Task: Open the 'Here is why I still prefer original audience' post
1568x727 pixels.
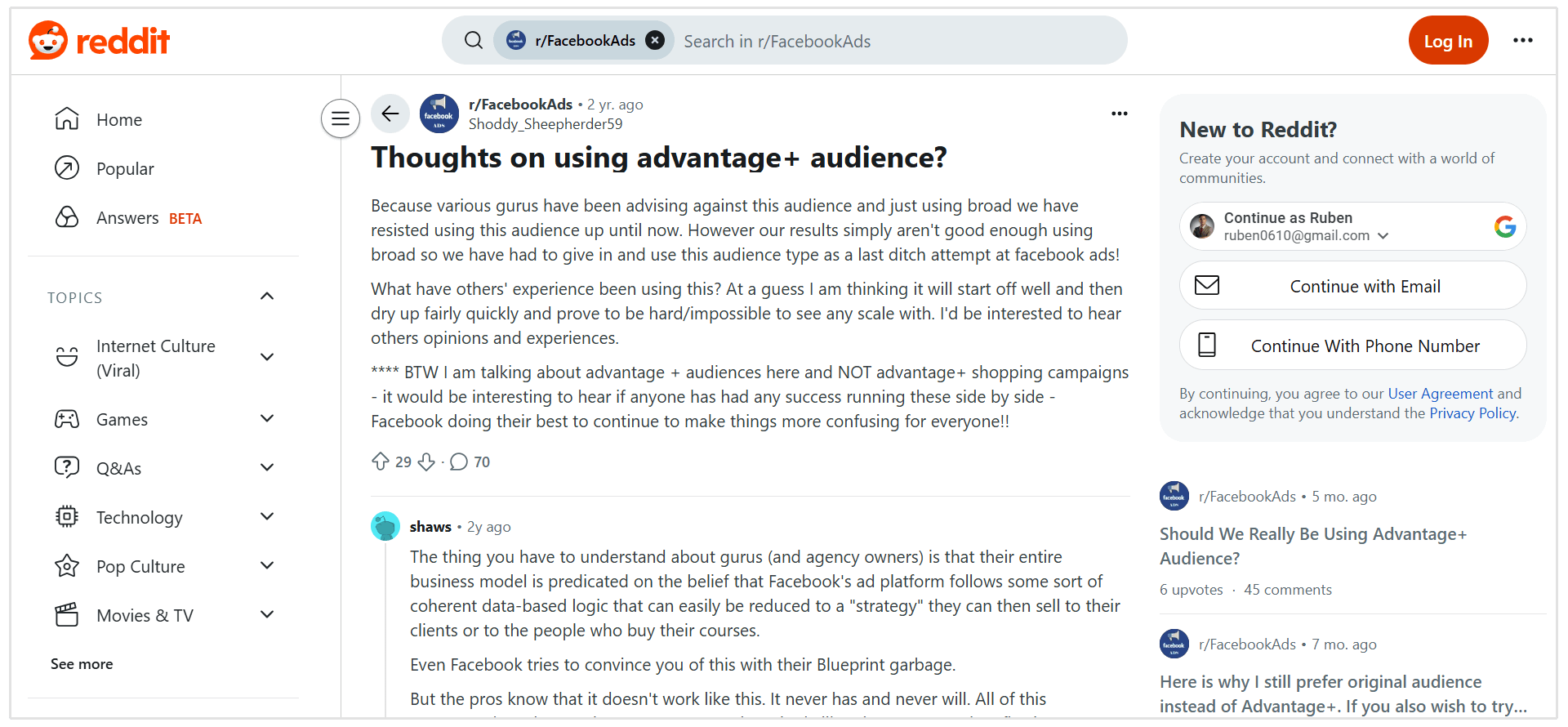Action: (x=1343, y=694)
